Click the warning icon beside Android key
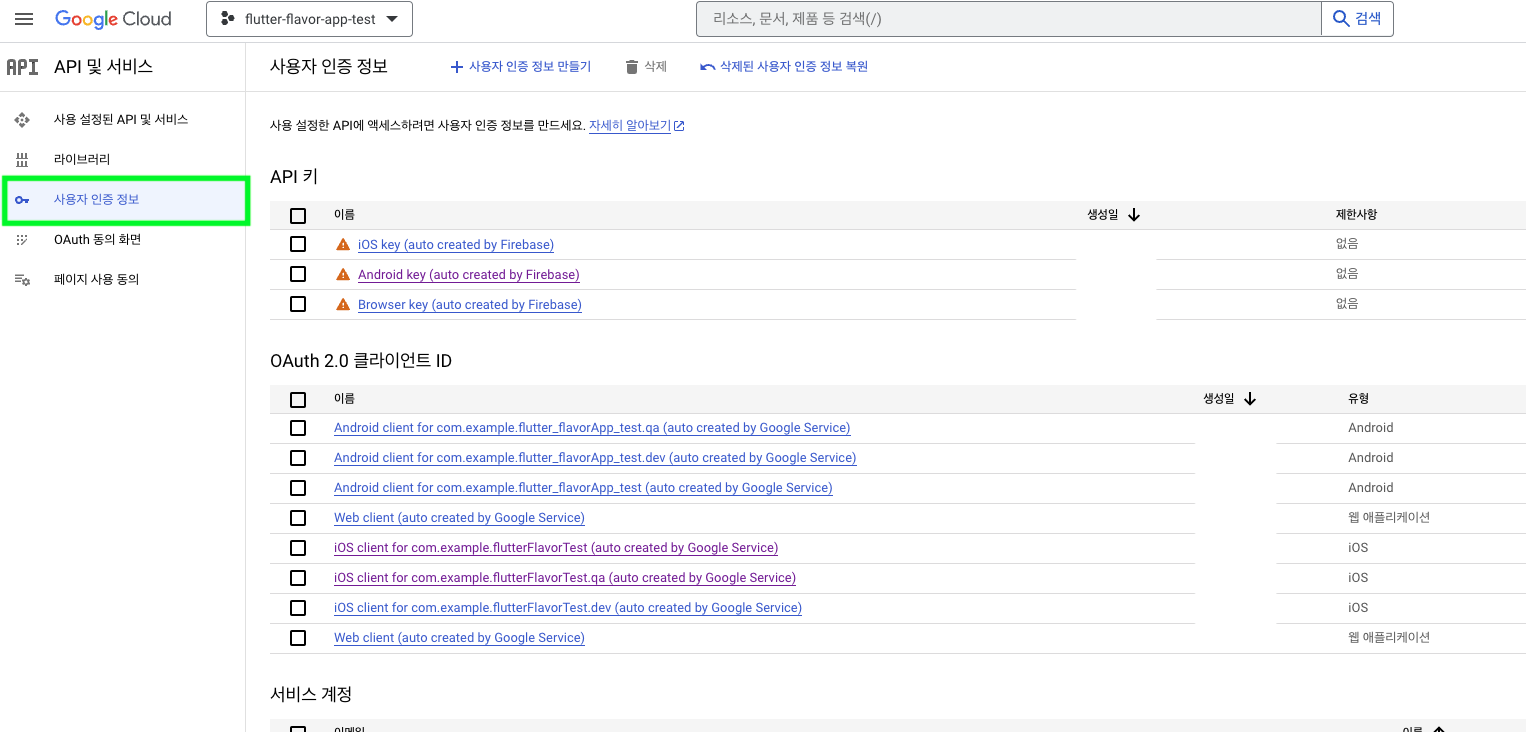This screenshot has height=732, width=1526. pos(343,274)
